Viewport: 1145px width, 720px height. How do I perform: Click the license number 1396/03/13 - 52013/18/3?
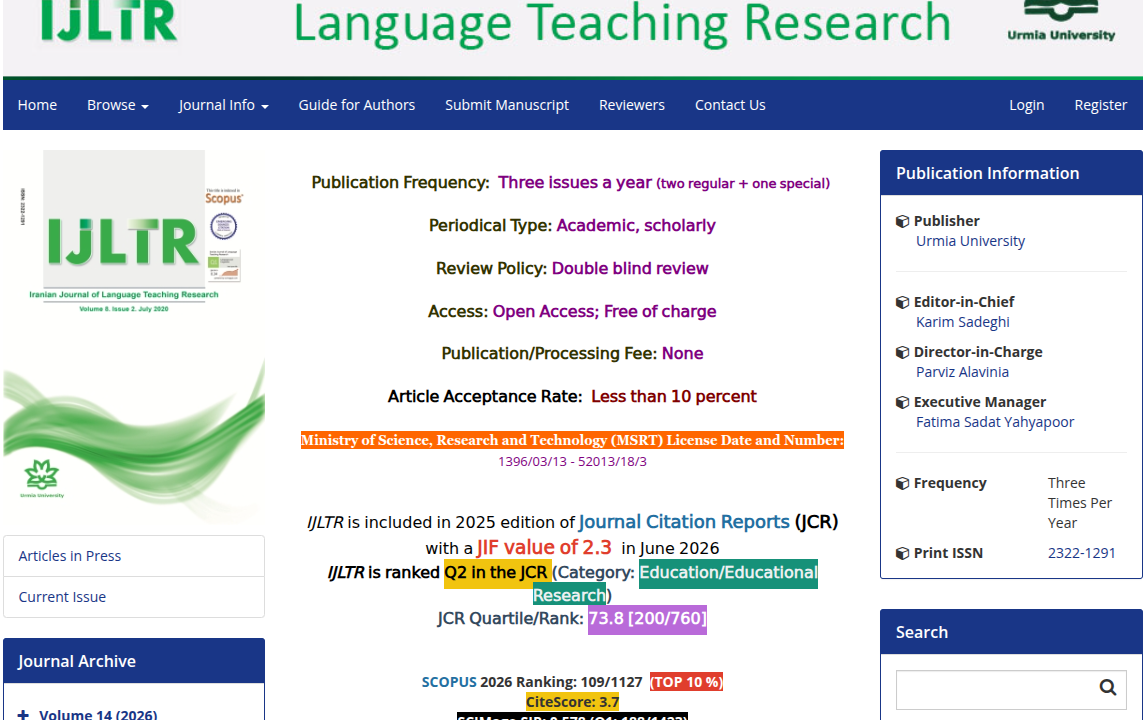tap(572, 462)
